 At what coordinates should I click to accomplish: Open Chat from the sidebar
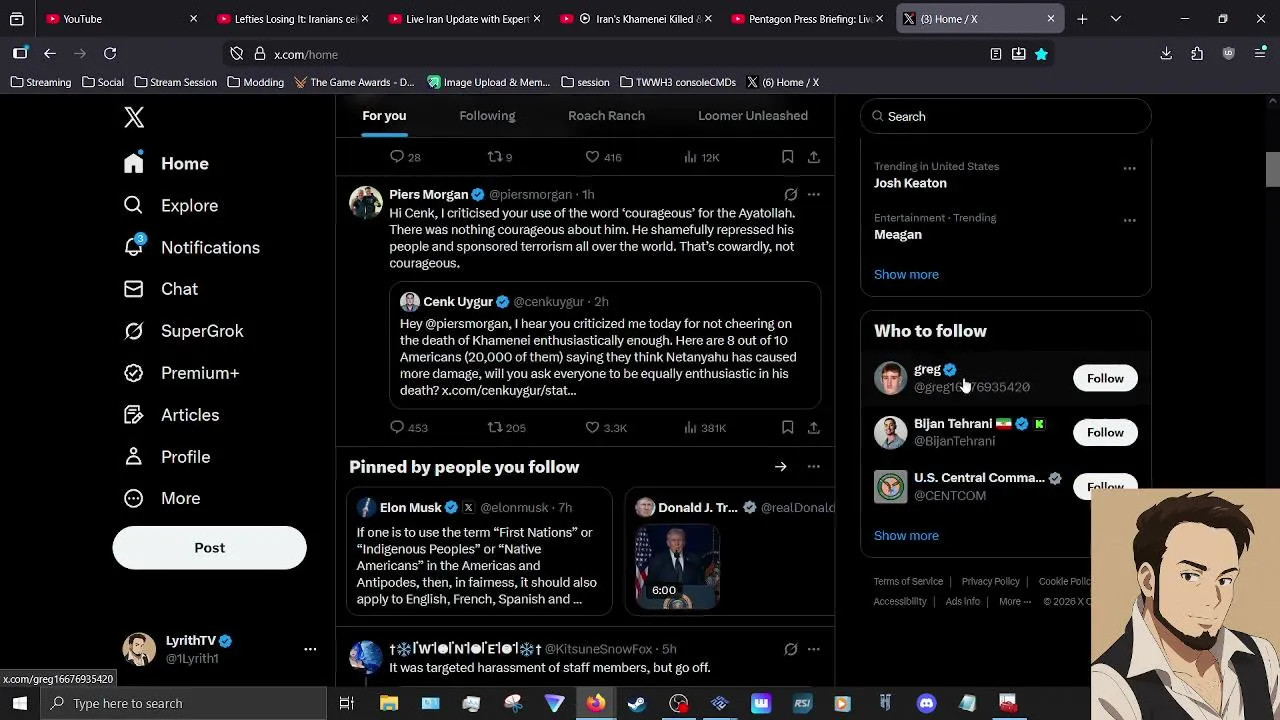(x=160, y=289)
